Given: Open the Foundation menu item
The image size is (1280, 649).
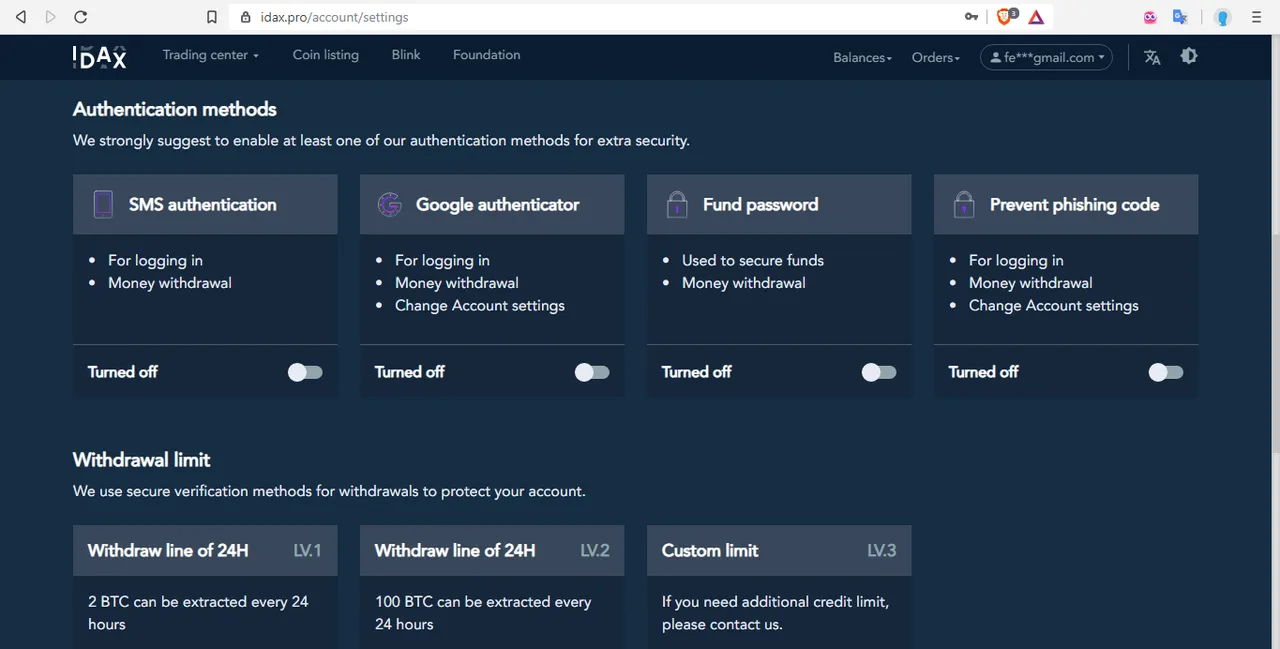Looking at the screenshot, I should point(487,55).
